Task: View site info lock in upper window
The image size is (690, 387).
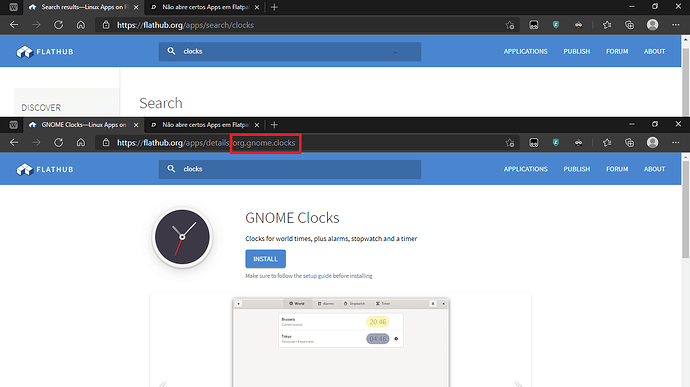Action: pyautogui.click(x=106, y=25)
